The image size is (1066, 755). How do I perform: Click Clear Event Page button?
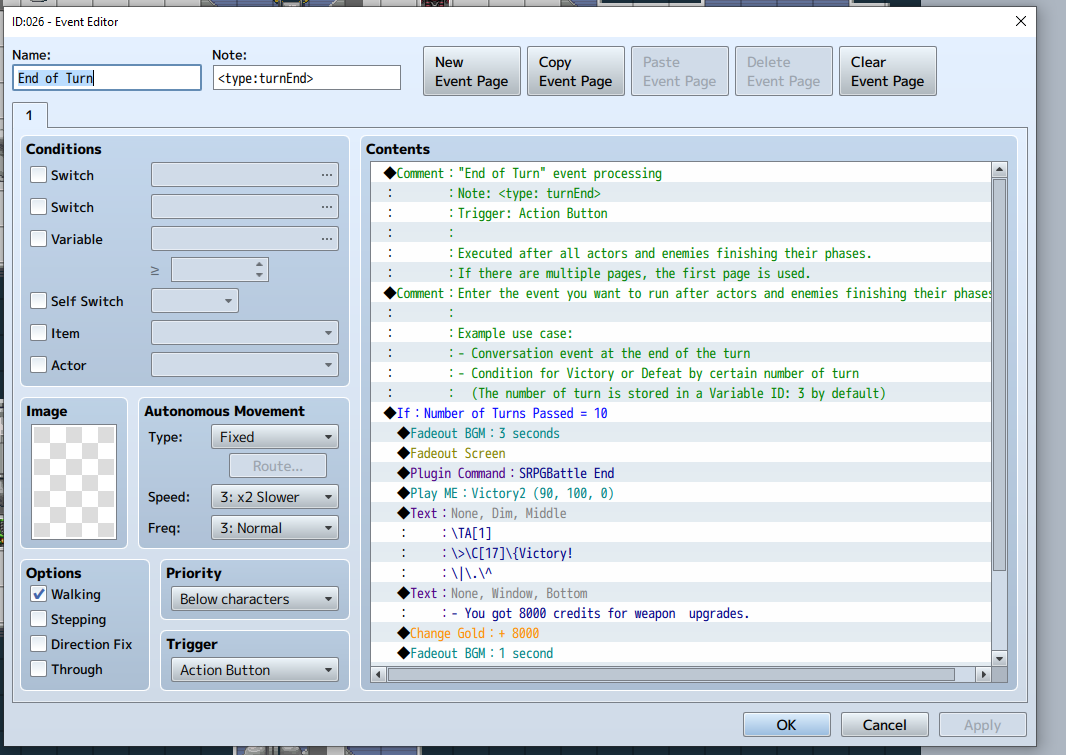(888, 71)
